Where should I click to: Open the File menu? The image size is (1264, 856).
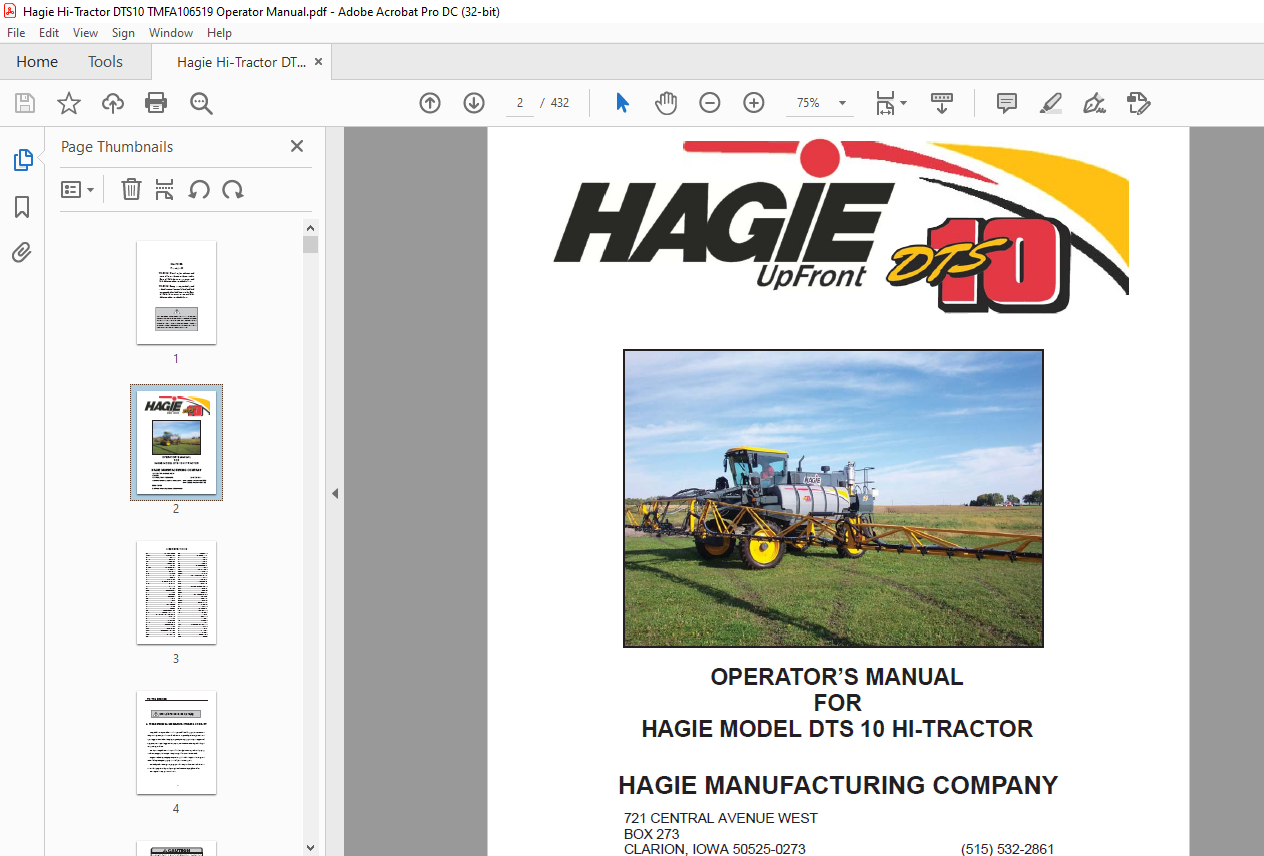pyautogui.click(x=16, y=33)
